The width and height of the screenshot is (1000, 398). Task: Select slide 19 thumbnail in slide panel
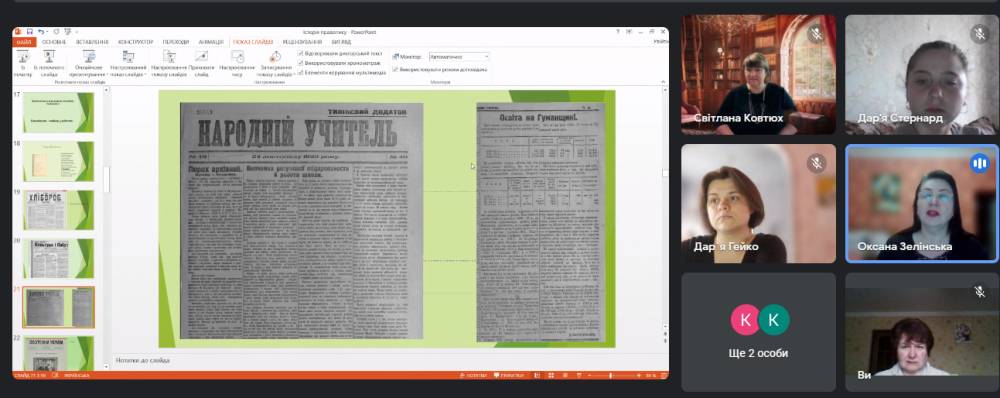(x=58, y=210)
